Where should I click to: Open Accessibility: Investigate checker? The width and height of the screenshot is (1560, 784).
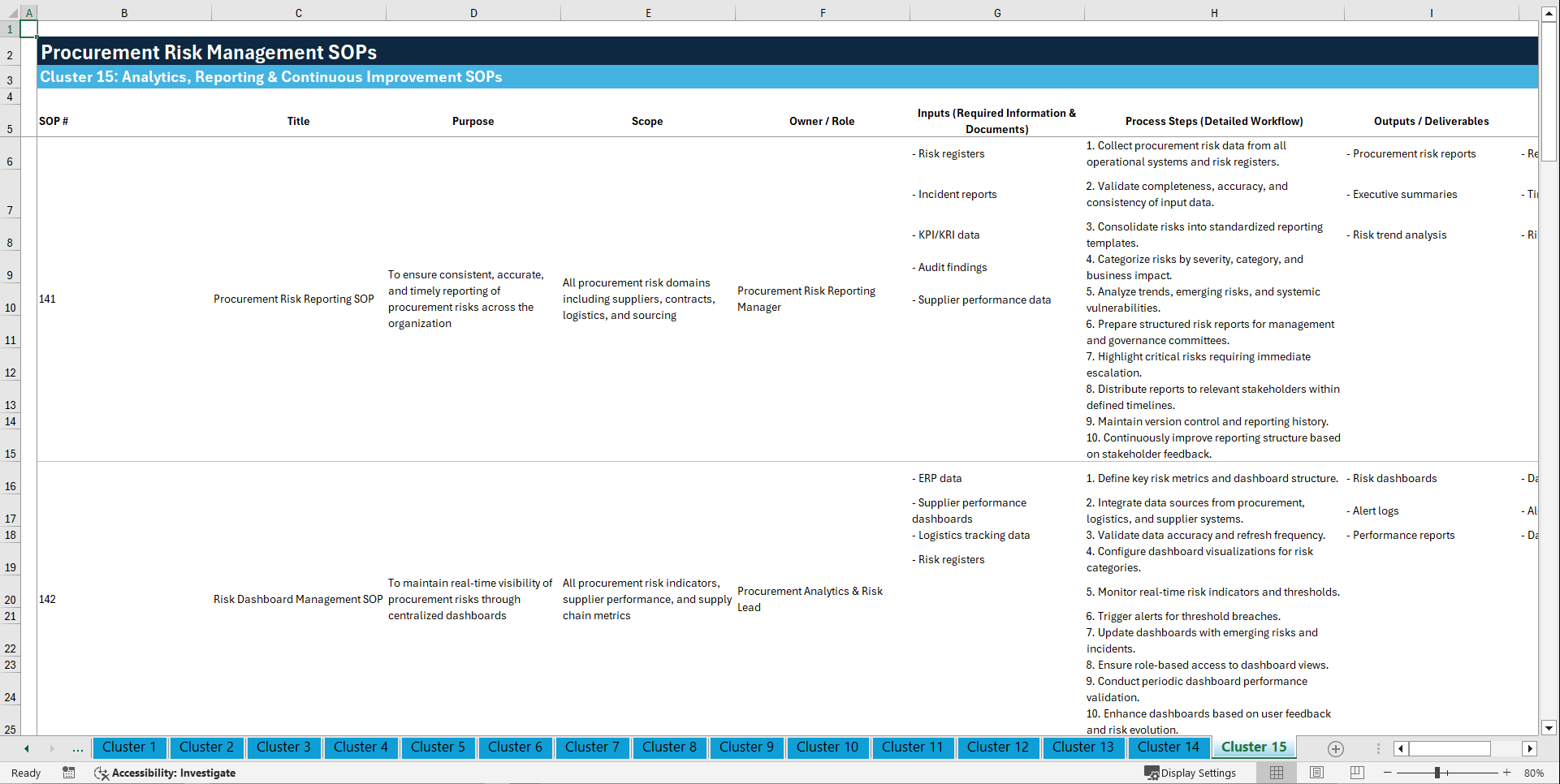pyautogui.click(x=165, y=773)
